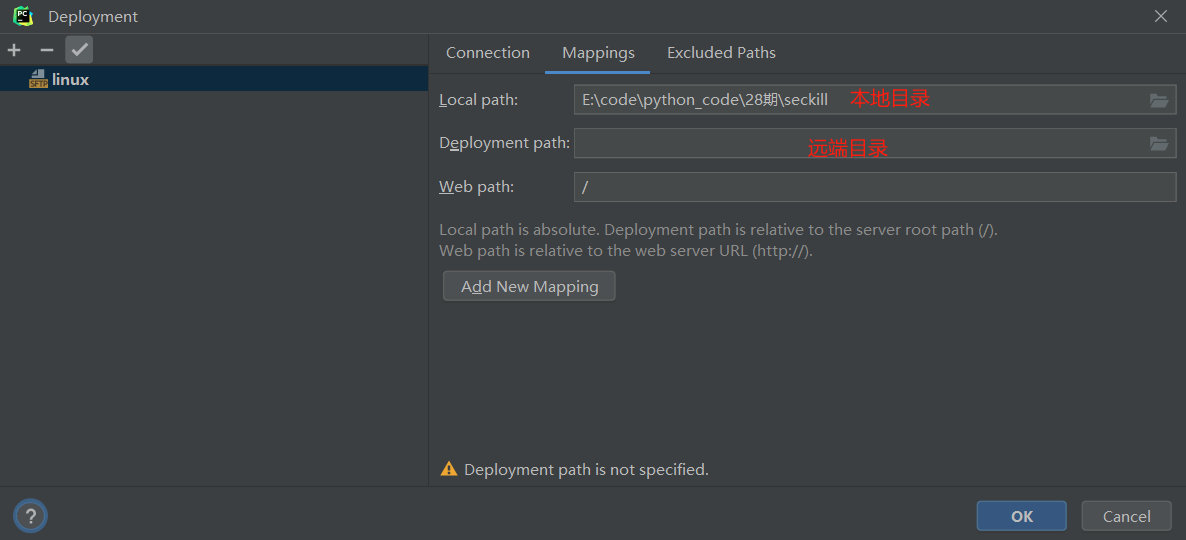The height and width of the screenshot is (540, 1186).
Task: Click the Local path text field
Action: (860, 100)
